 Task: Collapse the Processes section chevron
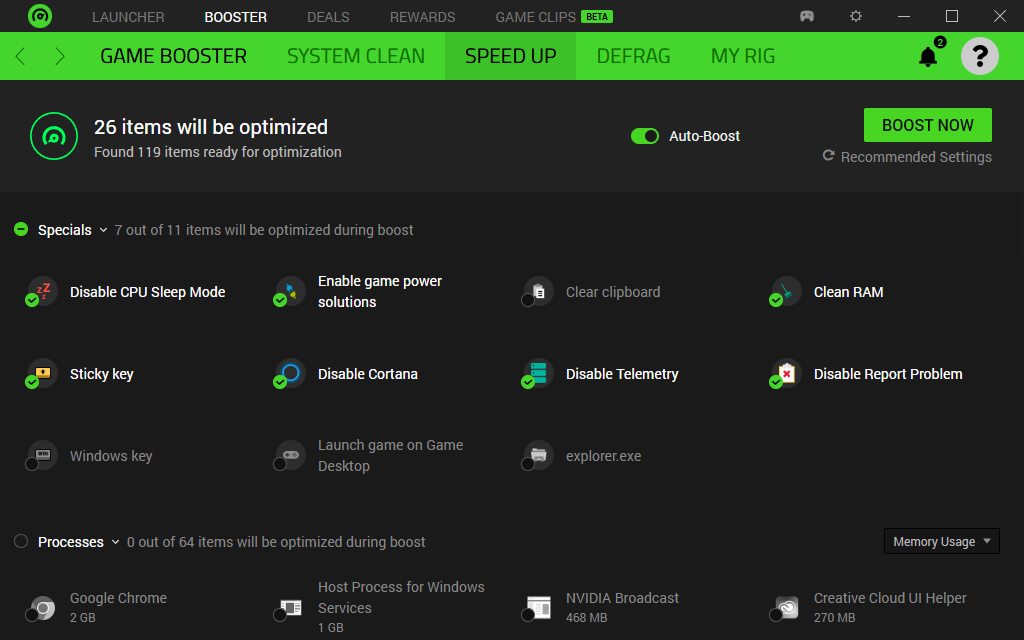(116, 542)
